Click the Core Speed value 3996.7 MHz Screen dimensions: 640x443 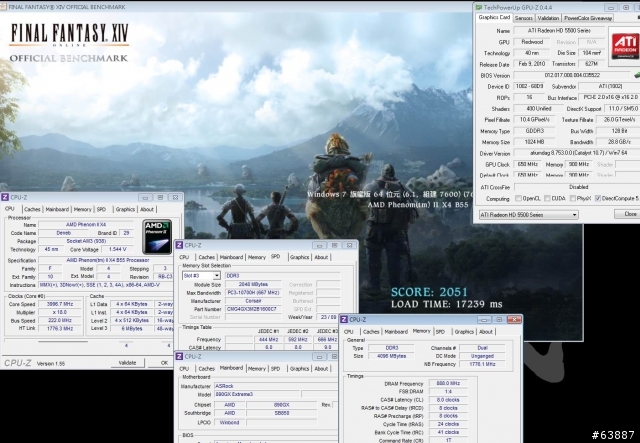(x=60, y=304)
